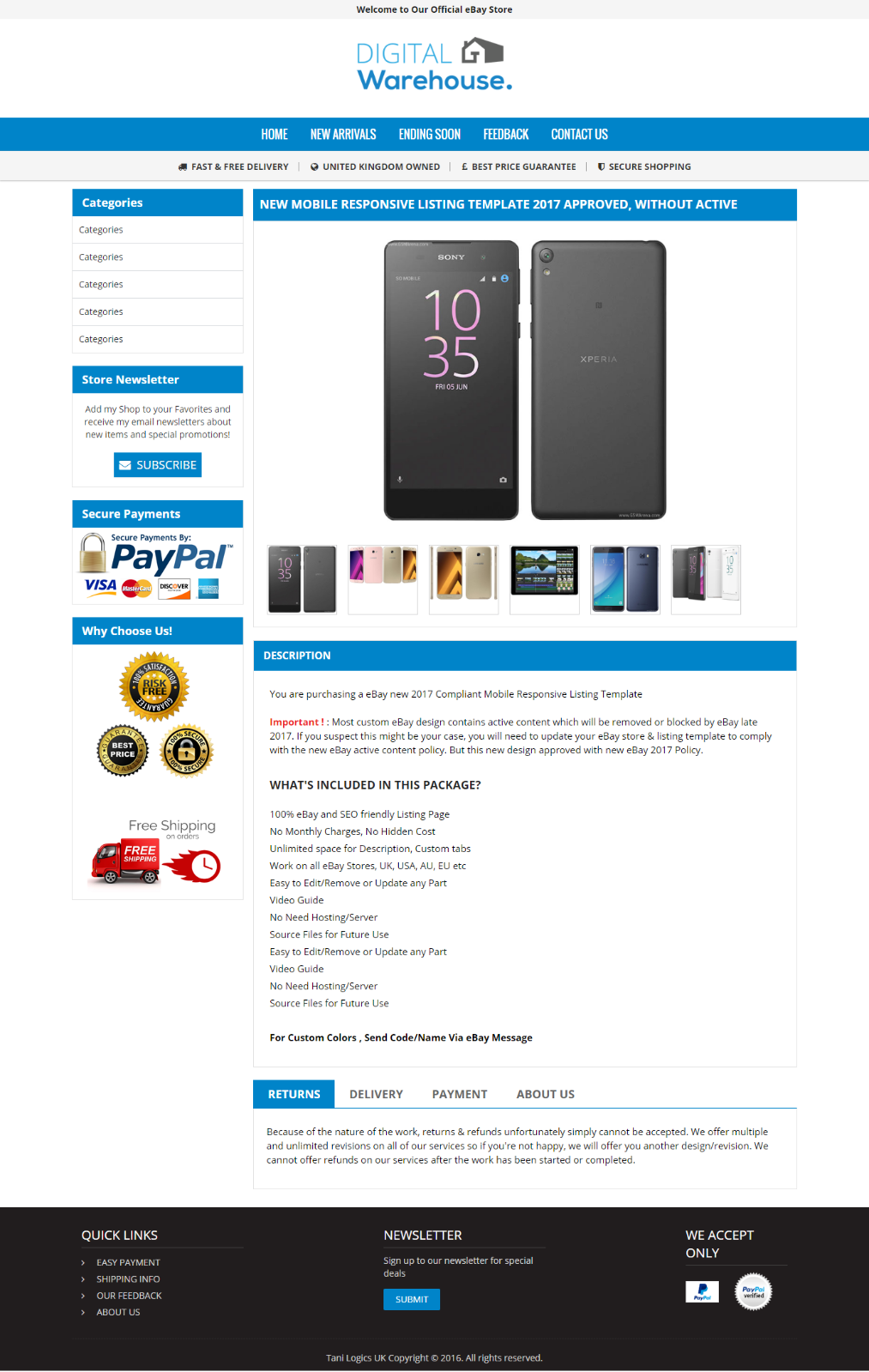Click the PayPal padlock secure payments image
The width and height of the screenshot is (869, 1372).
tap(157, 566)
